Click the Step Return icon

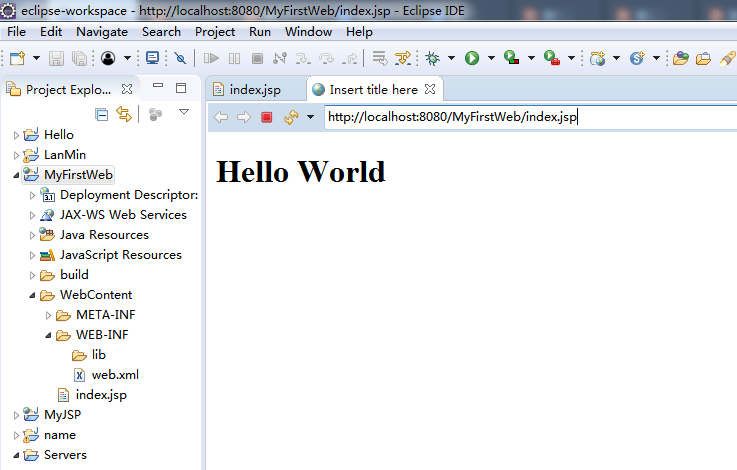click(x=350, y=58)
